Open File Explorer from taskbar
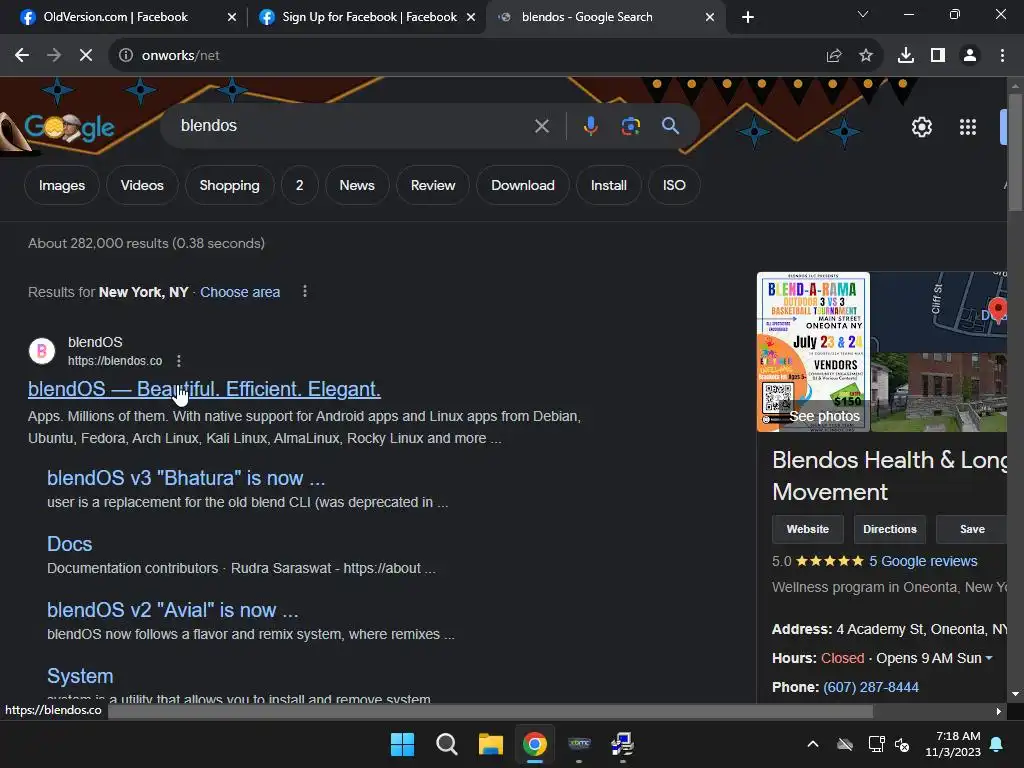The width and height of the screenshot is (1024, 768). click(490, 744)
